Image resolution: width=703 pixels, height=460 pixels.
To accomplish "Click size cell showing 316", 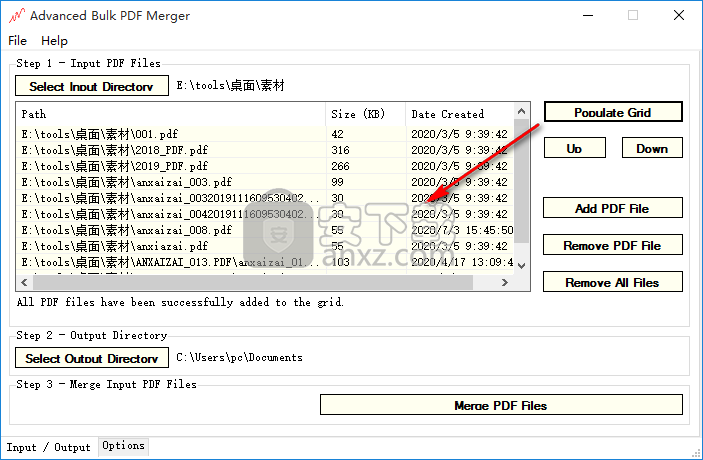I will pyautogui.click(x=366, y=150).
